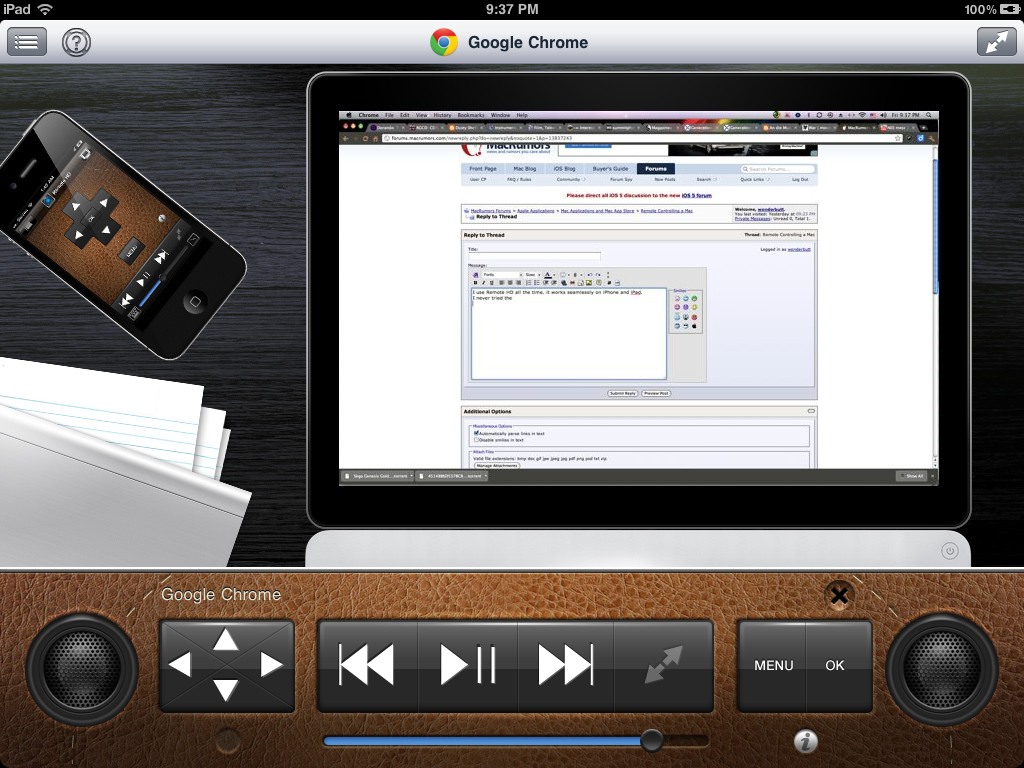Collapse the Additional Options section
1024x768 pixels.
pyautogui.click(x=811, y=411)
